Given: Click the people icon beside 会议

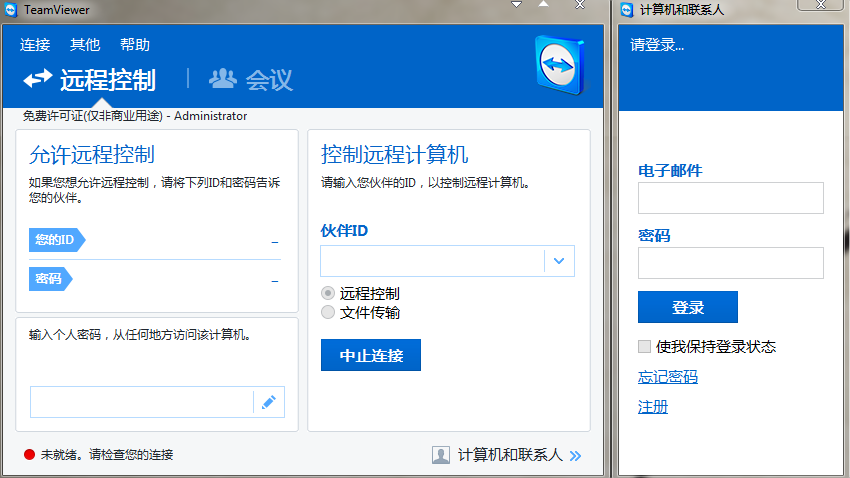Looking at the screenshot, I should coord(222,78).
